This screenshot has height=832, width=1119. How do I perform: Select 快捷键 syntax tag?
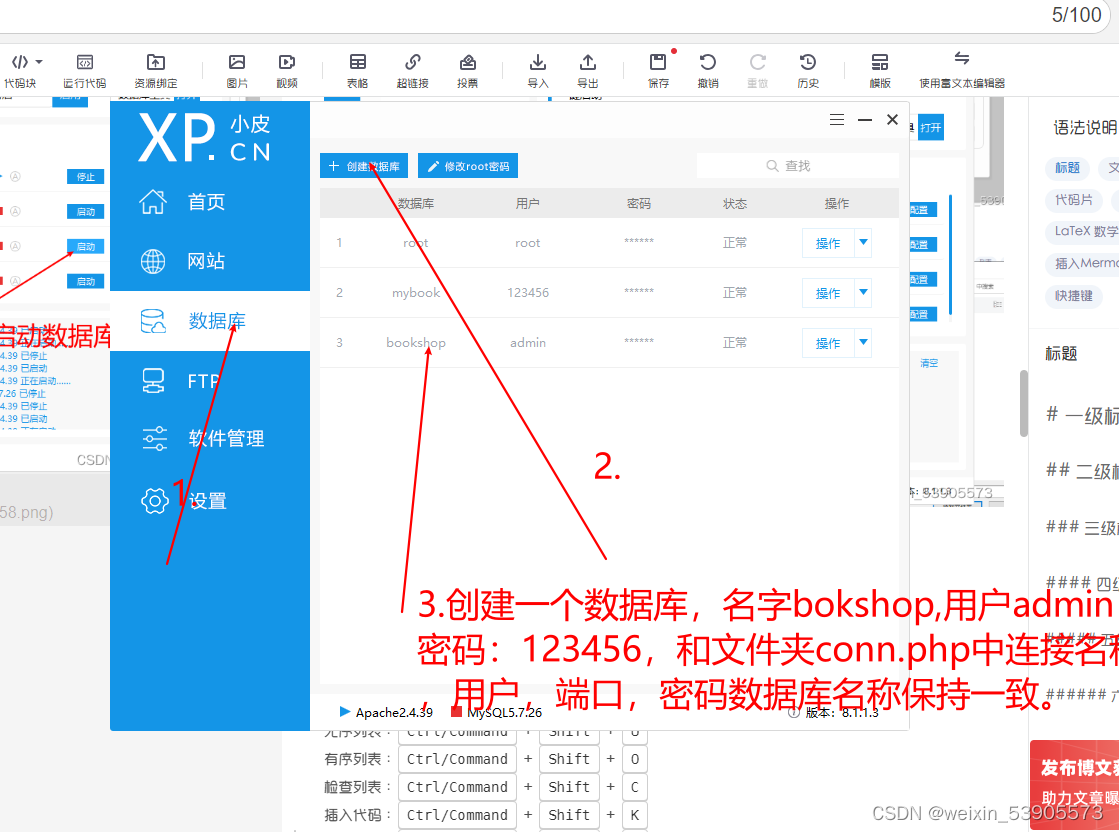click(1074, 295)
